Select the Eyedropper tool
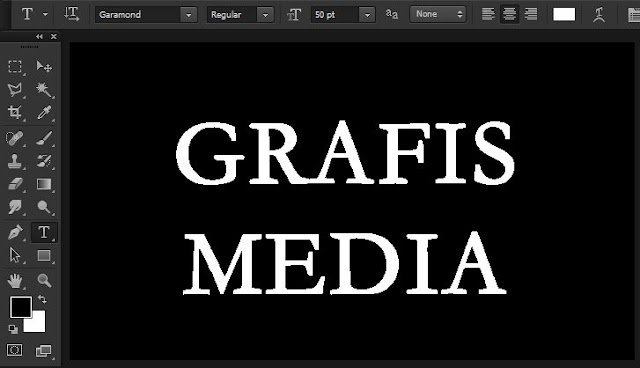This screenshot has height=368, width=640. coord(44,113)
